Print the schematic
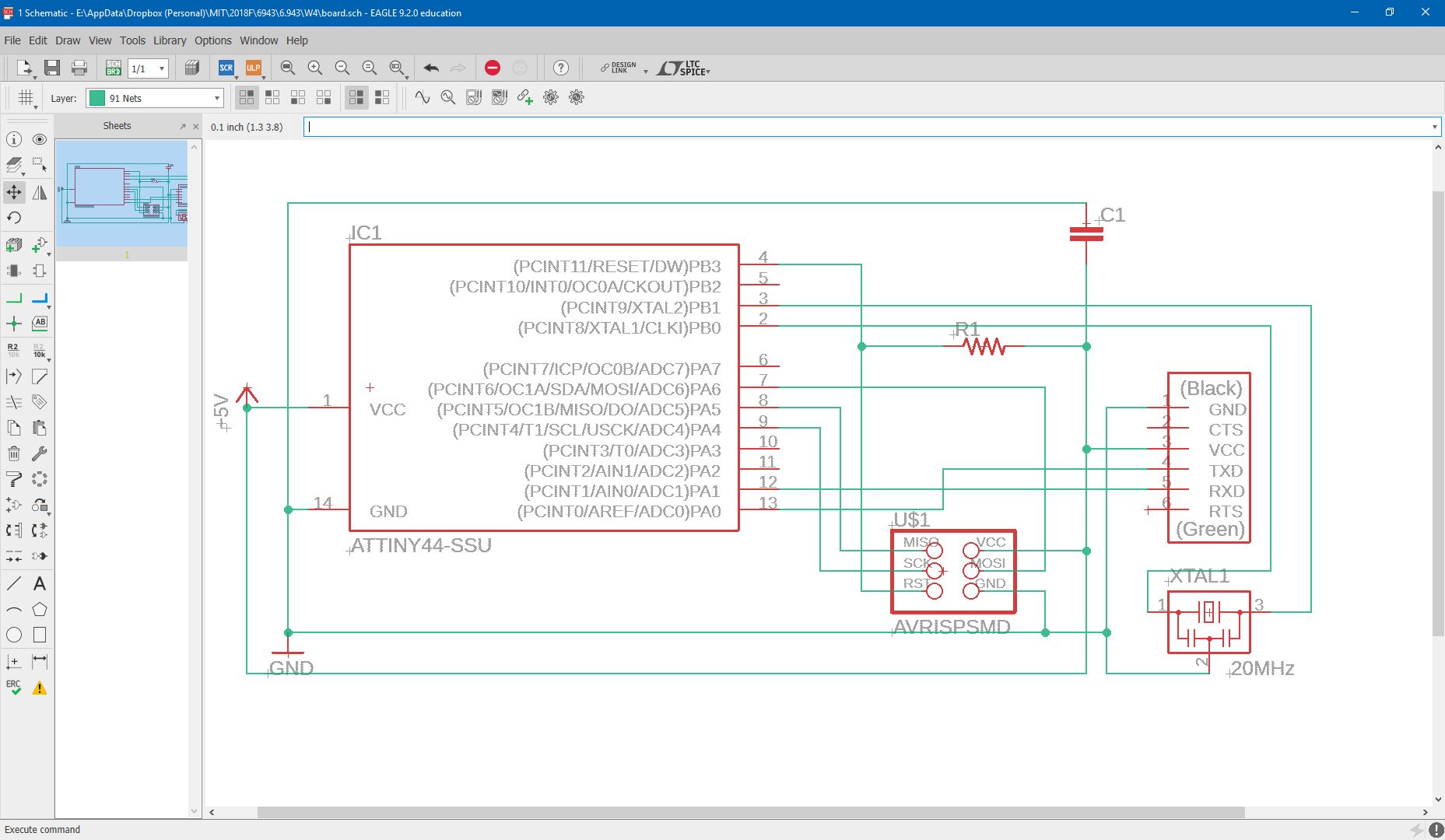 (79, 68)
